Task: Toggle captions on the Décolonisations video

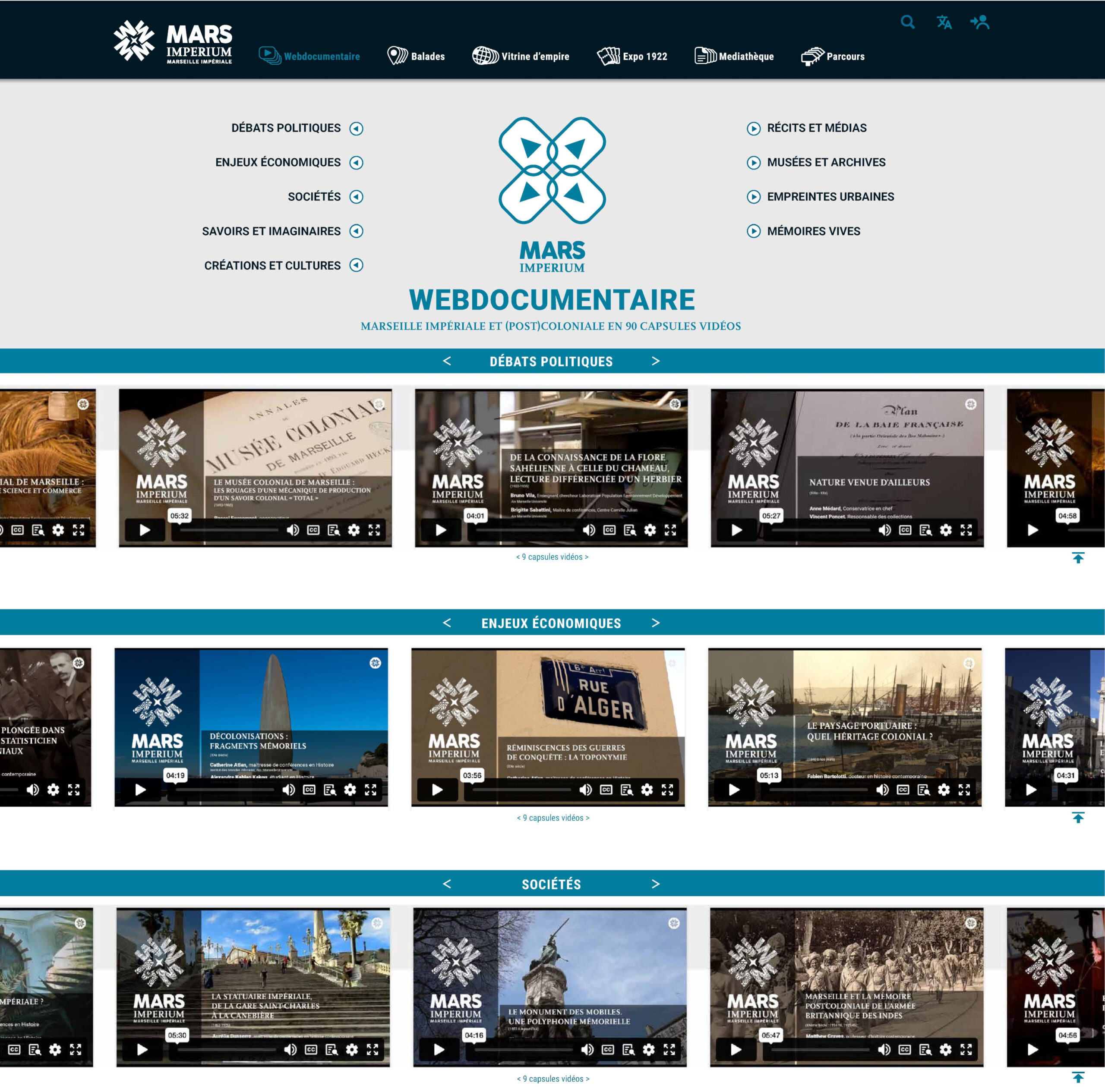Action: click(309, 790)
